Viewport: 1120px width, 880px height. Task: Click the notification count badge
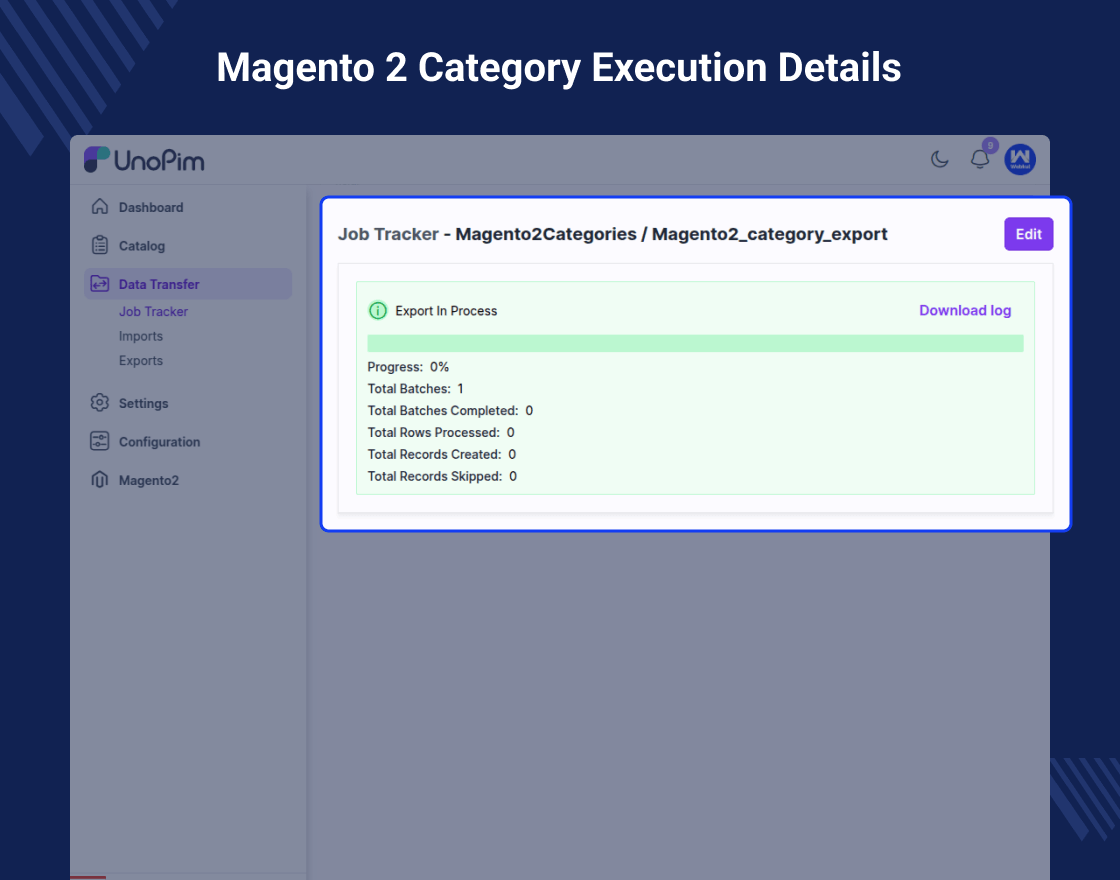point(990,146)
